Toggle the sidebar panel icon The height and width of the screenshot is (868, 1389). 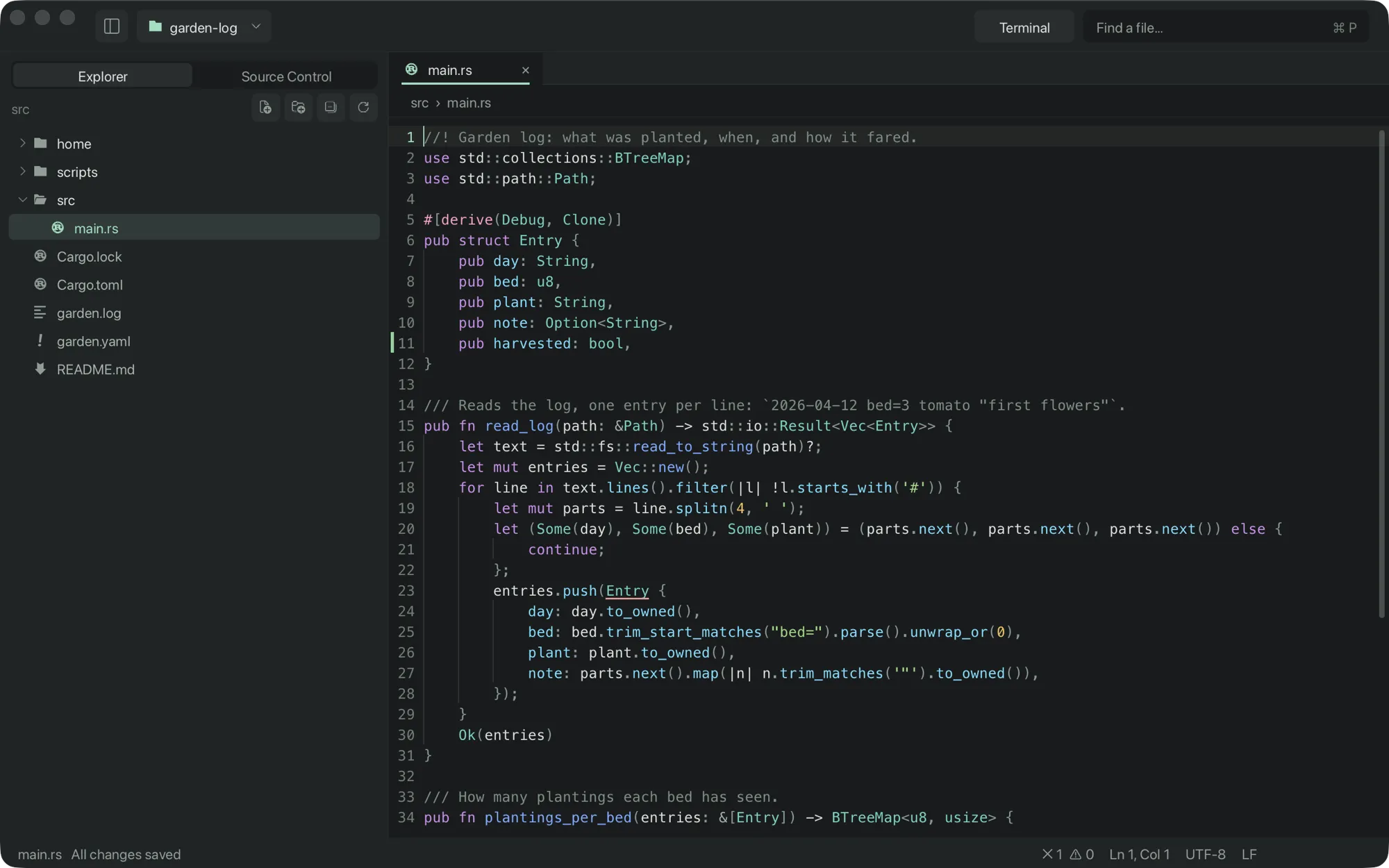112,26
